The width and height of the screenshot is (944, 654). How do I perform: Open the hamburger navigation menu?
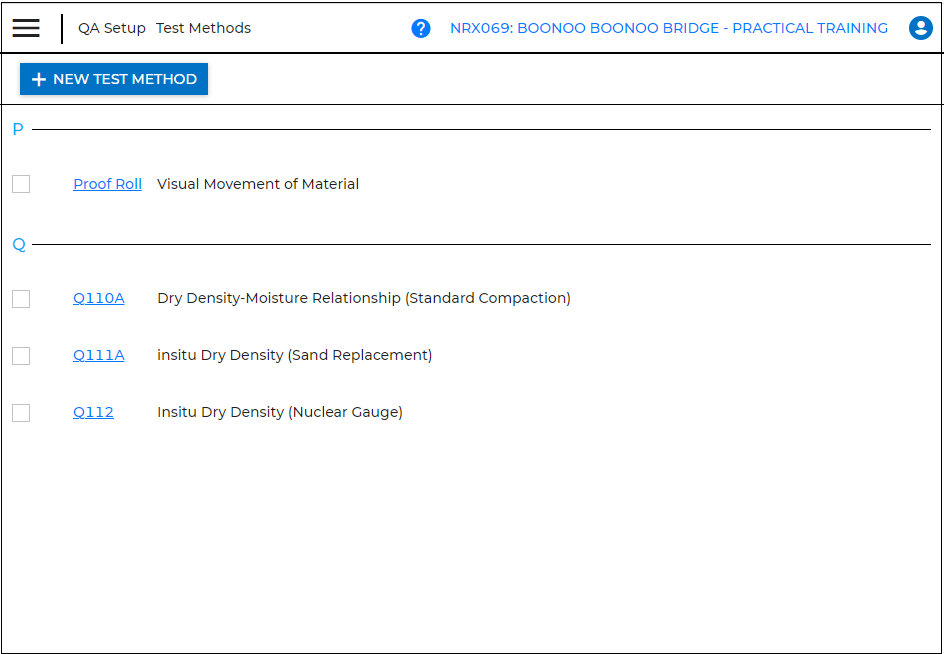26,27
